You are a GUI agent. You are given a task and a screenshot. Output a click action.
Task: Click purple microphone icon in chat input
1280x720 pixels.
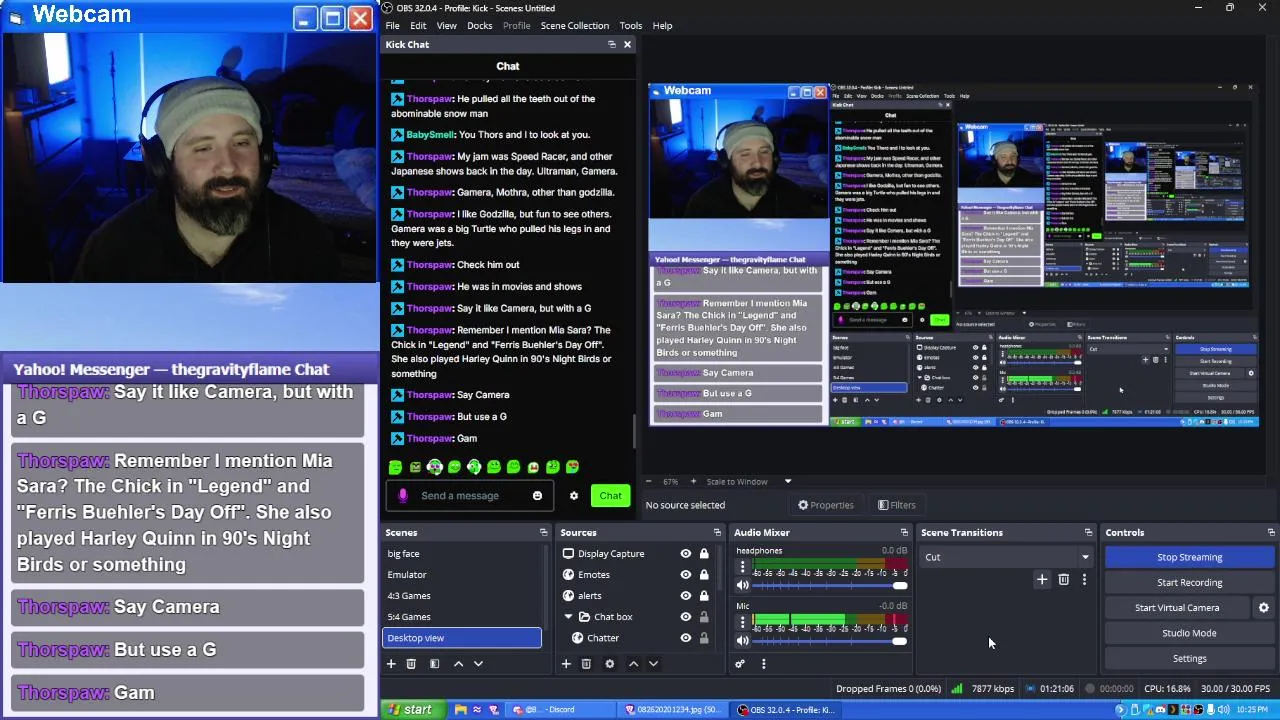pyautogui.click(x=403, y=496)
